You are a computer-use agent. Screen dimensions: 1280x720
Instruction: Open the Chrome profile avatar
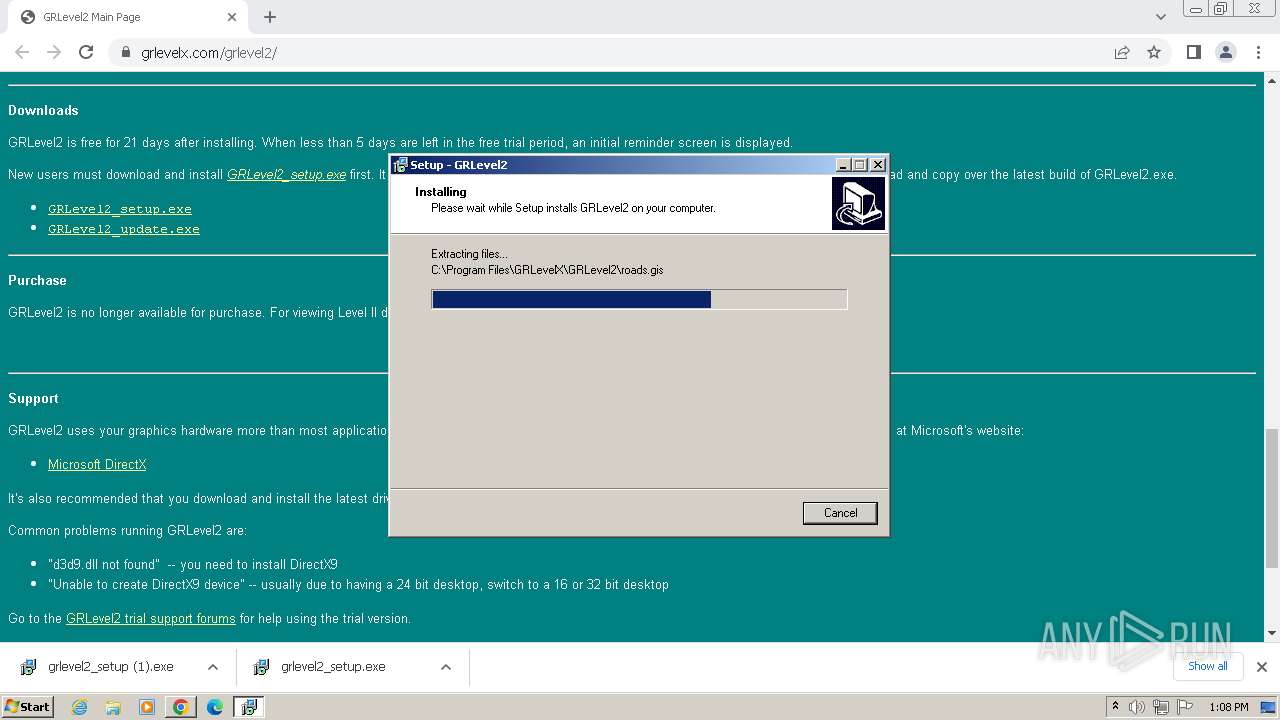(x=1226, y=52)
